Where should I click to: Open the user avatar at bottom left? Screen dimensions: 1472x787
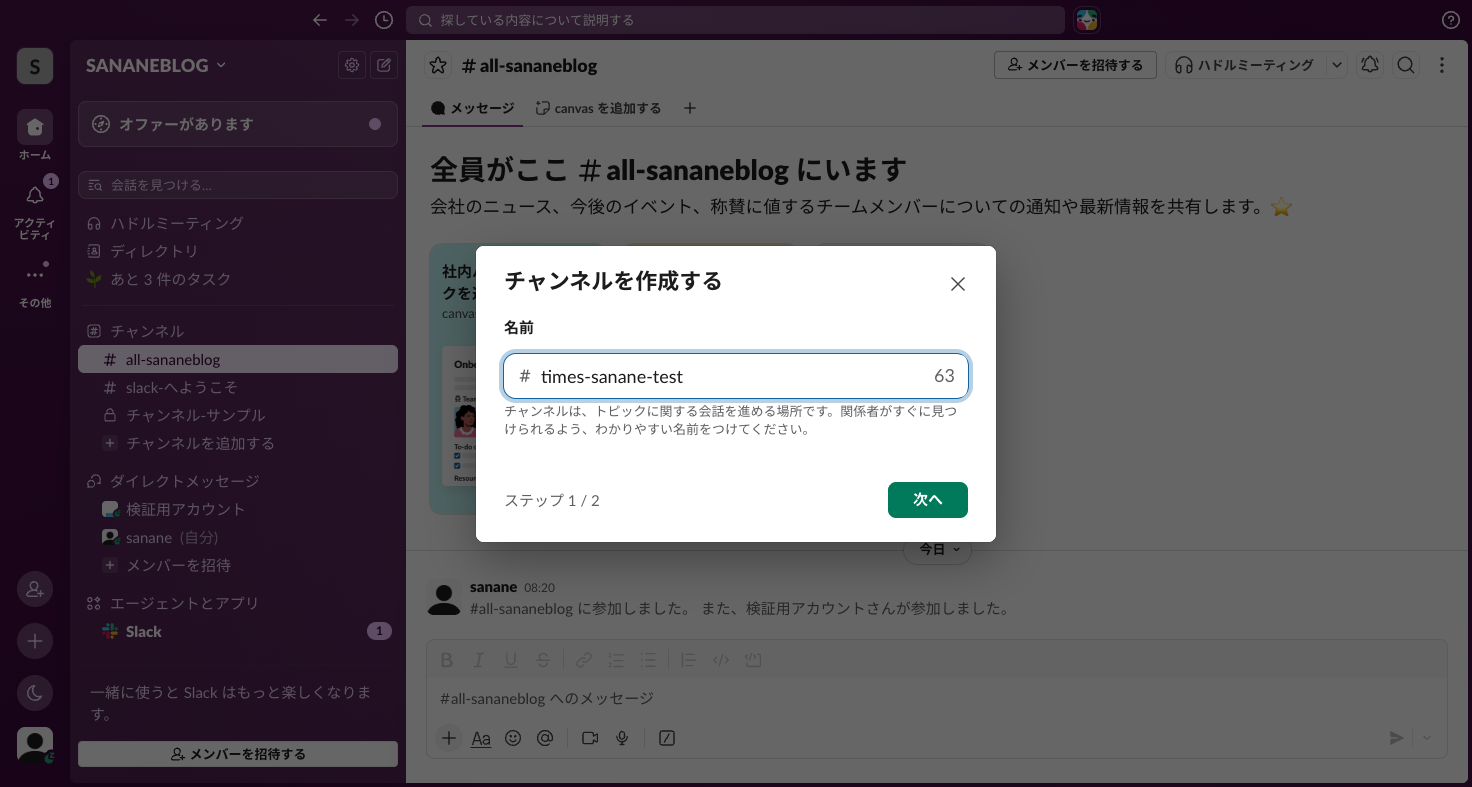[35, 745]
